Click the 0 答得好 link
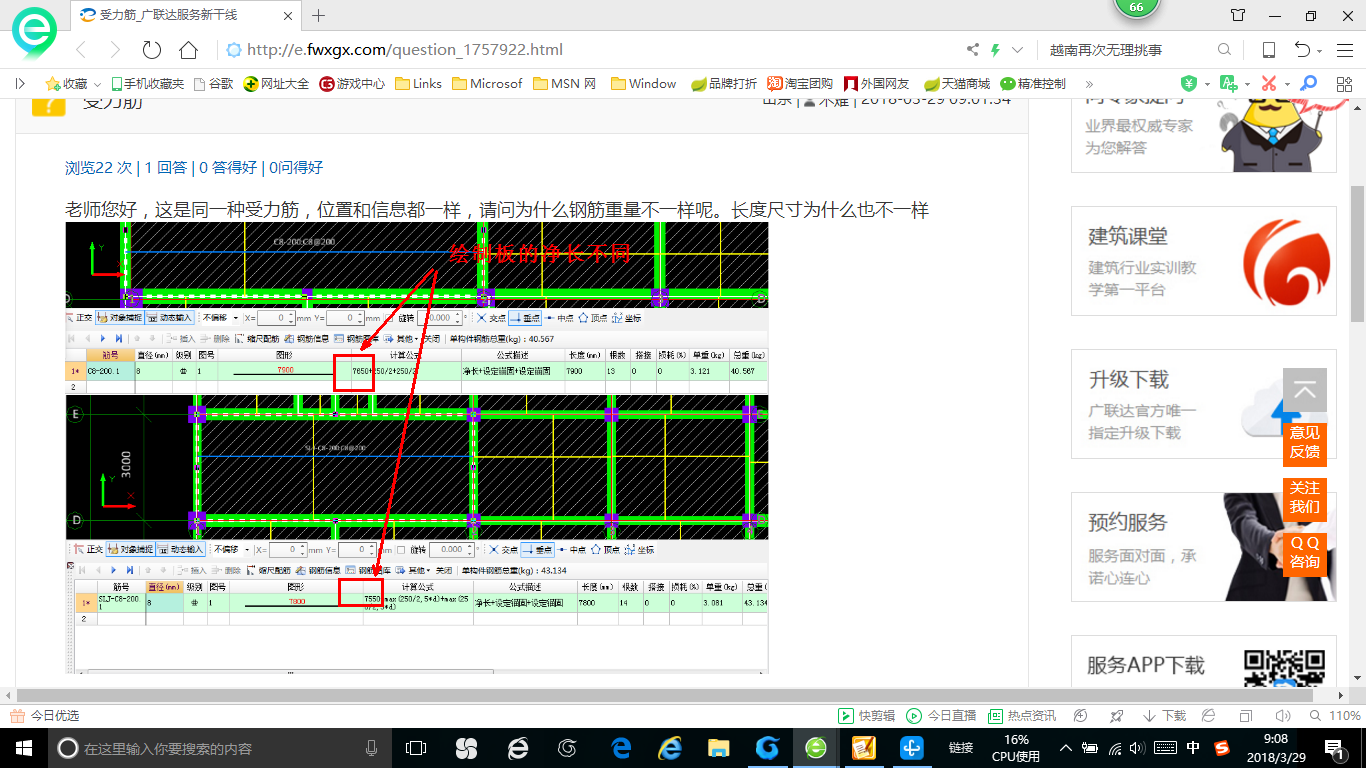The height and width of the screenshot is (768, 1366). point(228,168)
